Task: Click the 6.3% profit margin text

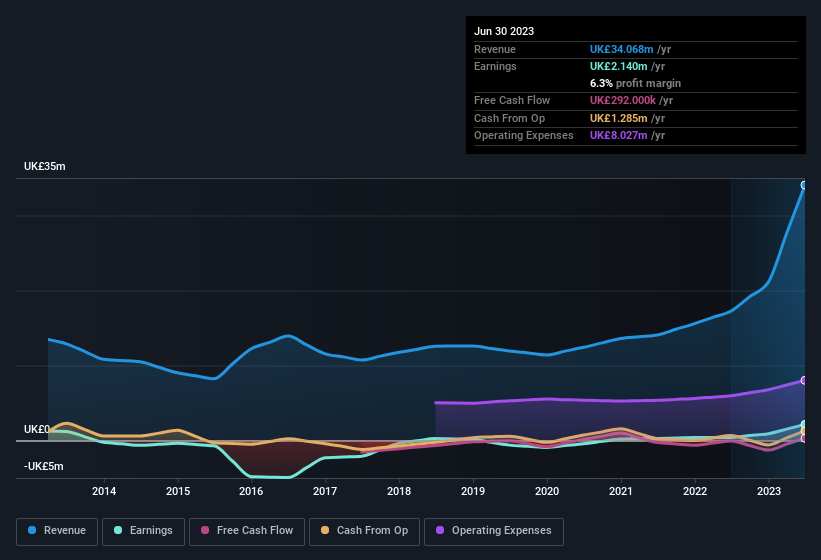Action: (x=635, y=83)
